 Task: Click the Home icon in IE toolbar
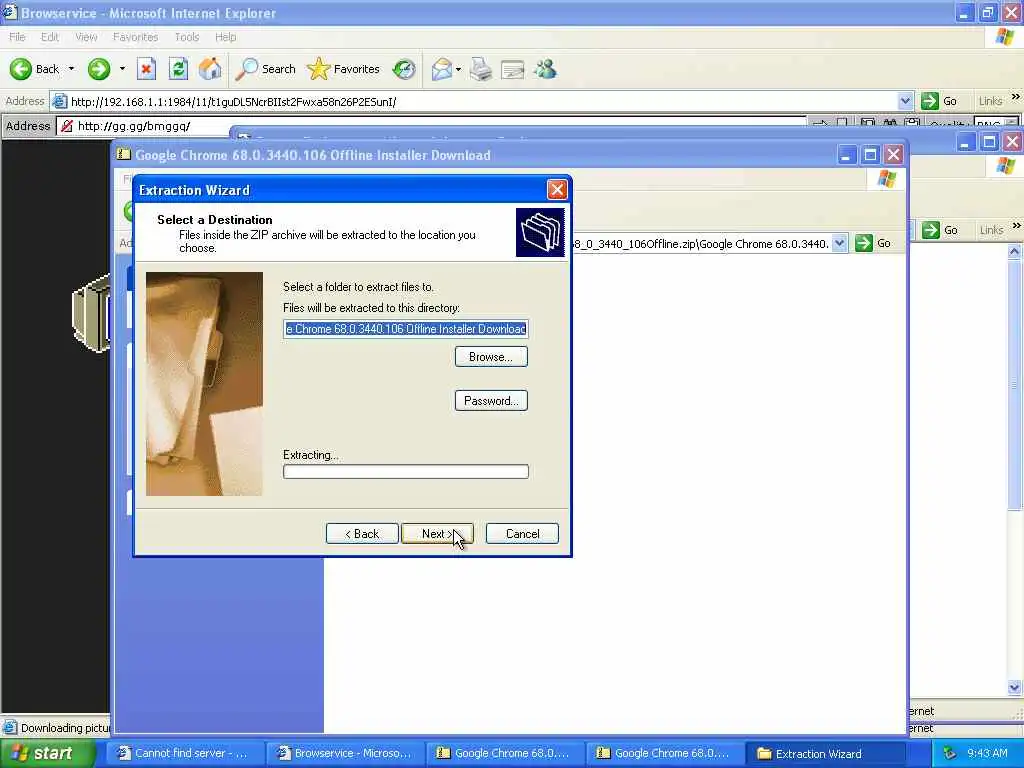pyautogui.click(x=210, y=69)
